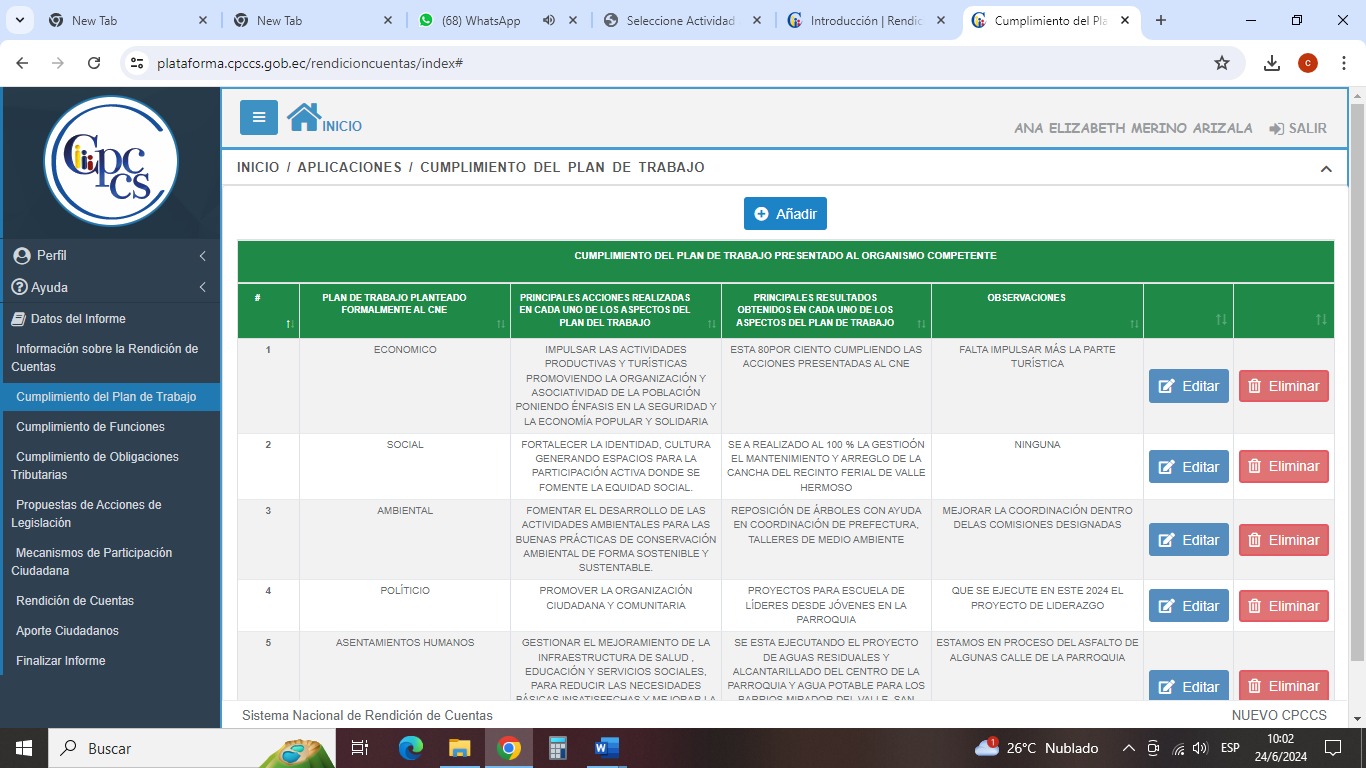Image resolution: width=1366 pixels, height=768 pixels.
Task: Open Calculator from the taskbar
Action: coord(558,748)
